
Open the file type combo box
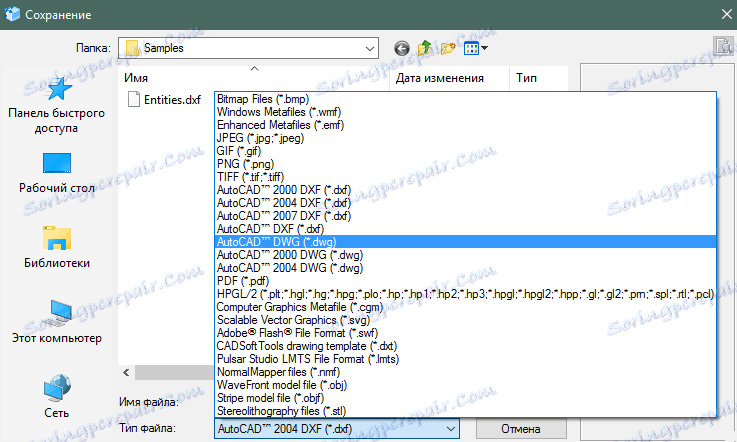[x=337, y=429]
